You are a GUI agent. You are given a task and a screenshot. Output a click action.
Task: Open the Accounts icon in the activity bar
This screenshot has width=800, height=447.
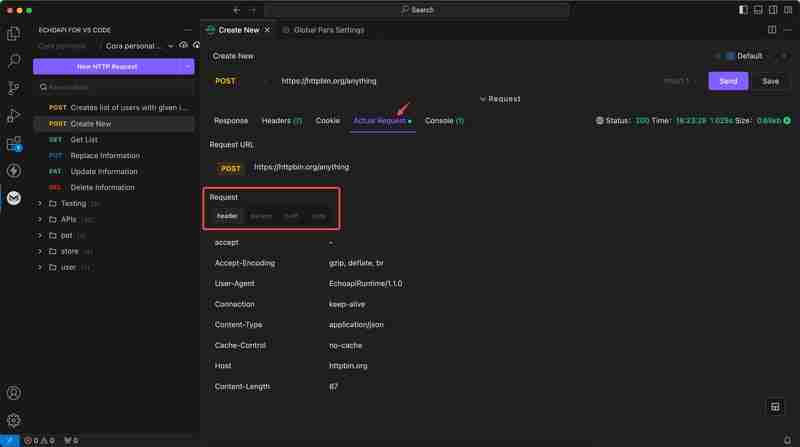(x=14, y=393)
